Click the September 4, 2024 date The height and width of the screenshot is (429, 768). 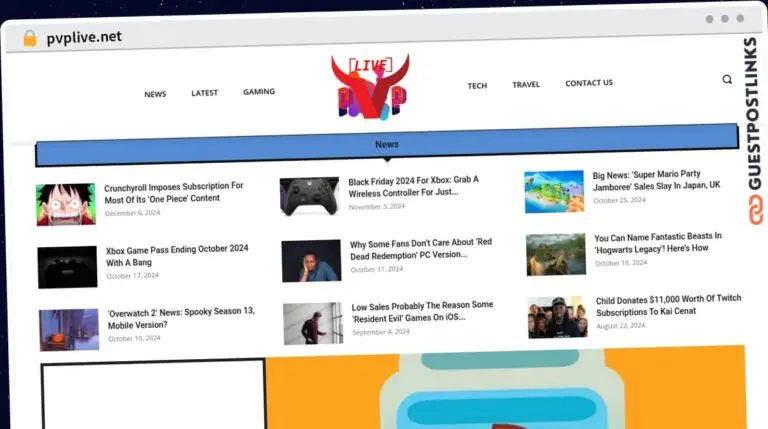pyautogui.click(x=381, y=332)
